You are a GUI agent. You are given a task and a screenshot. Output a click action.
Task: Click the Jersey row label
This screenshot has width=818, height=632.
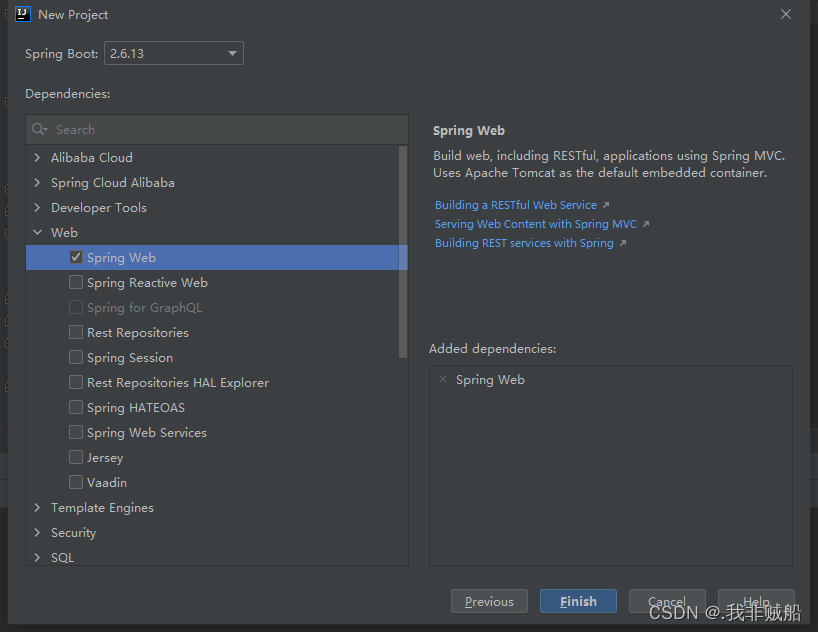[x=105, y=458]
